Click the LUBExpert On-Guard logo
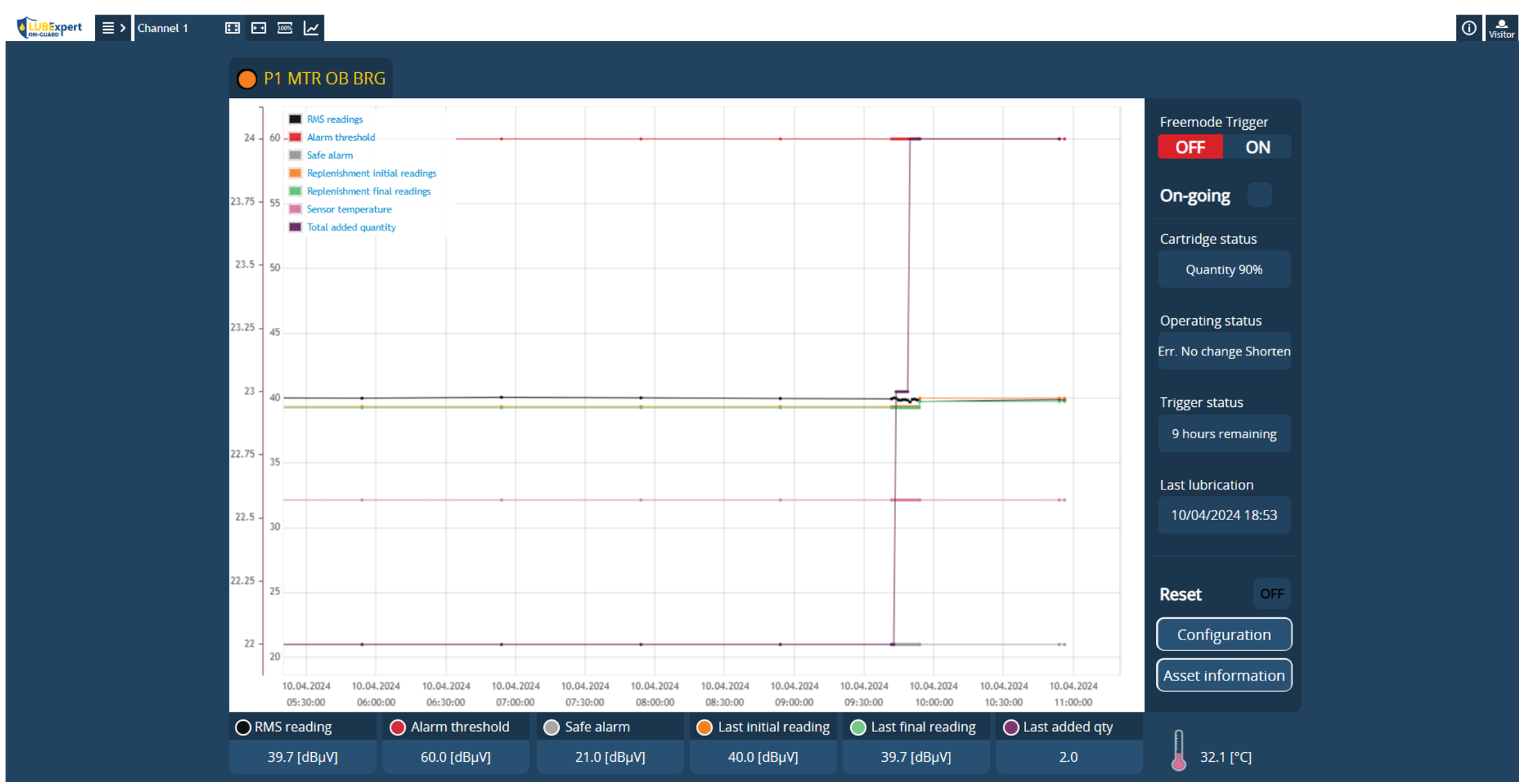This screenshot has width=1524, height=784. (x=49, y=28)
